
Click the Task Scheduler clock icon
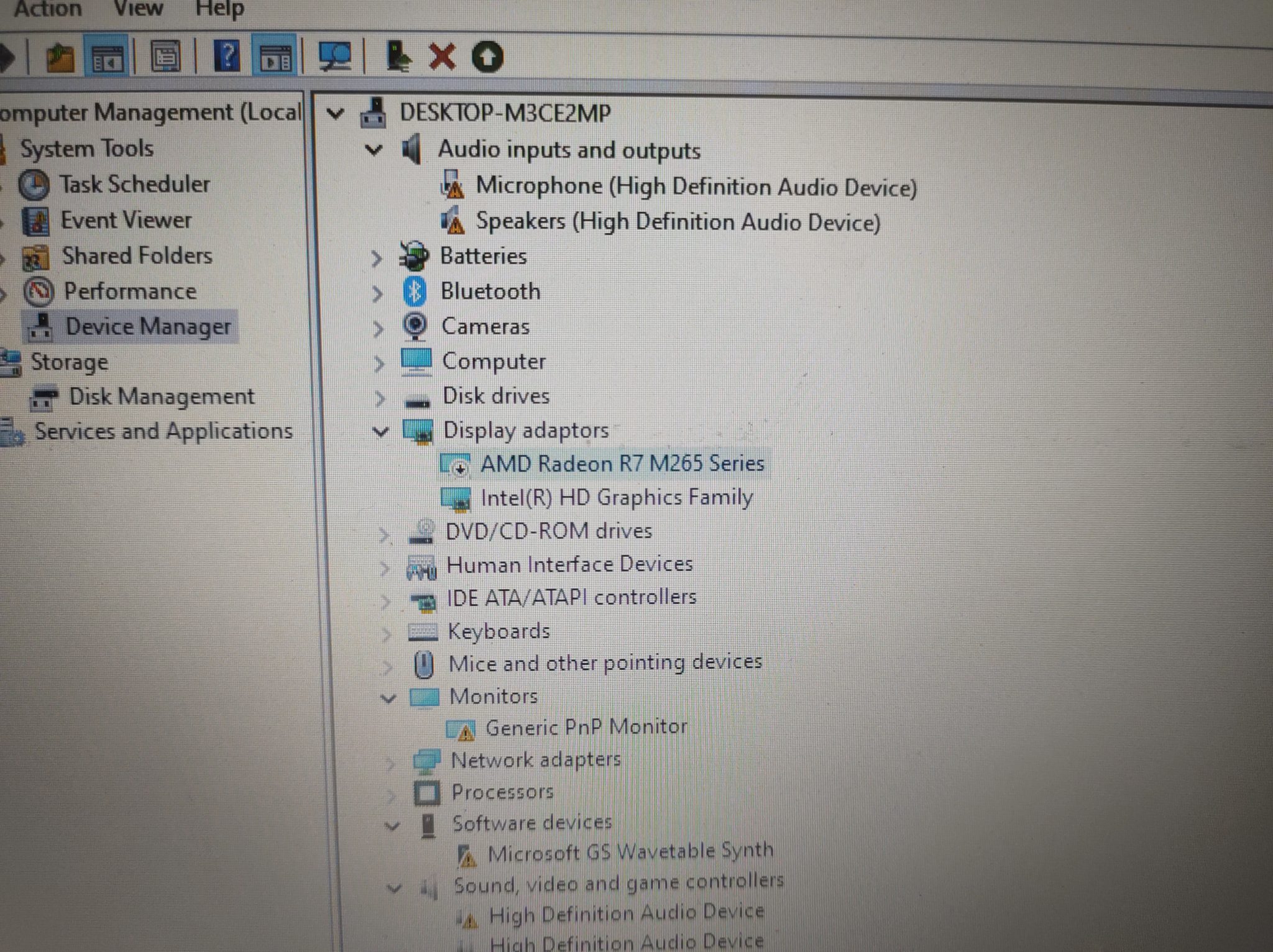[34, 185]
